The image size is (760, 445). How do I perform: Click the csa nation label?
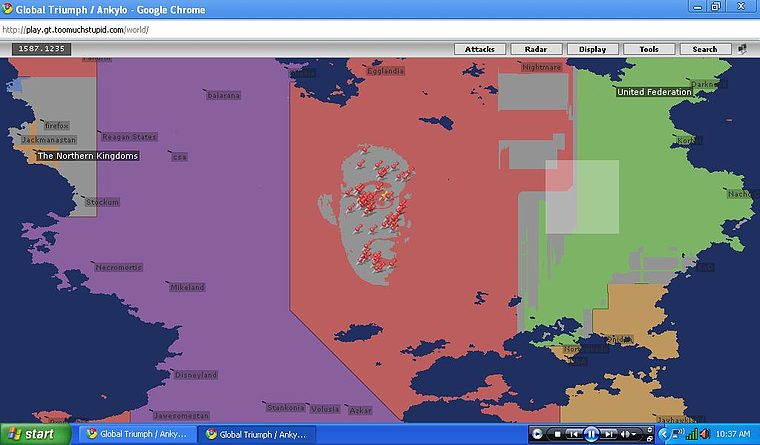coord(179,157)
